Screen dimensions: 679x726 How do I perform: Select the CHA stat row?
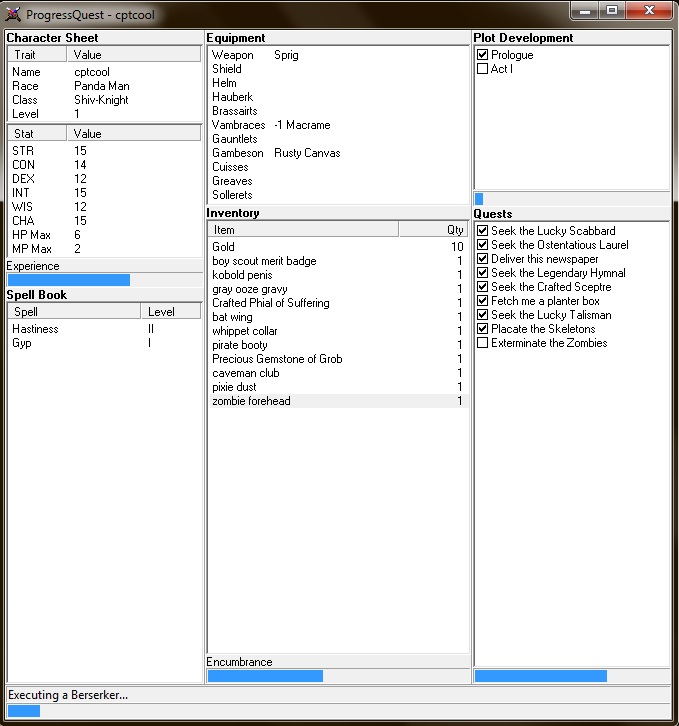tap(104, 220)
